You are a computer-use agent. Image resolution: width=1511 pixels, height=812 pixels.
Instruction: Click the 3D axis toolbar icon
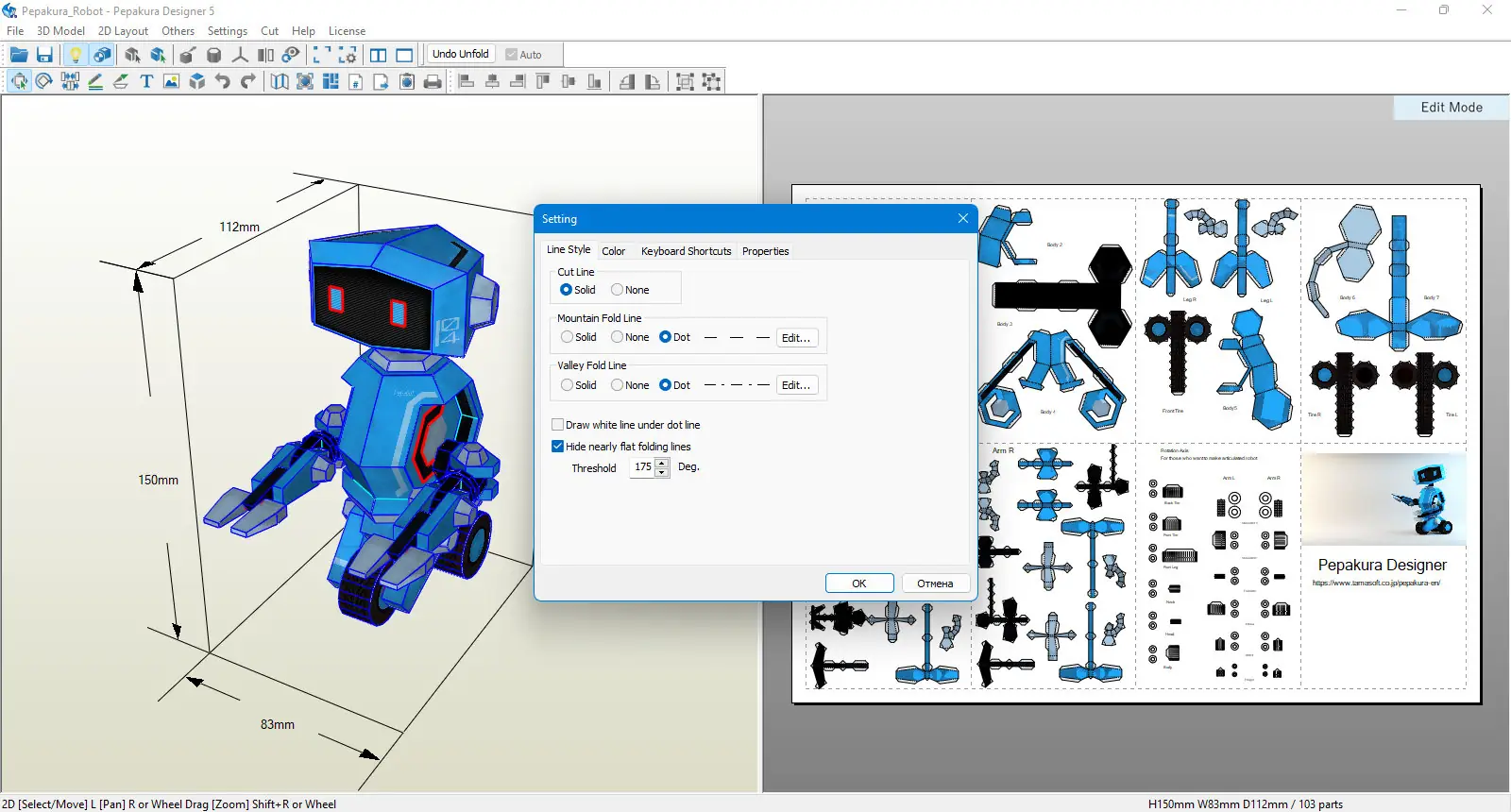240,55
